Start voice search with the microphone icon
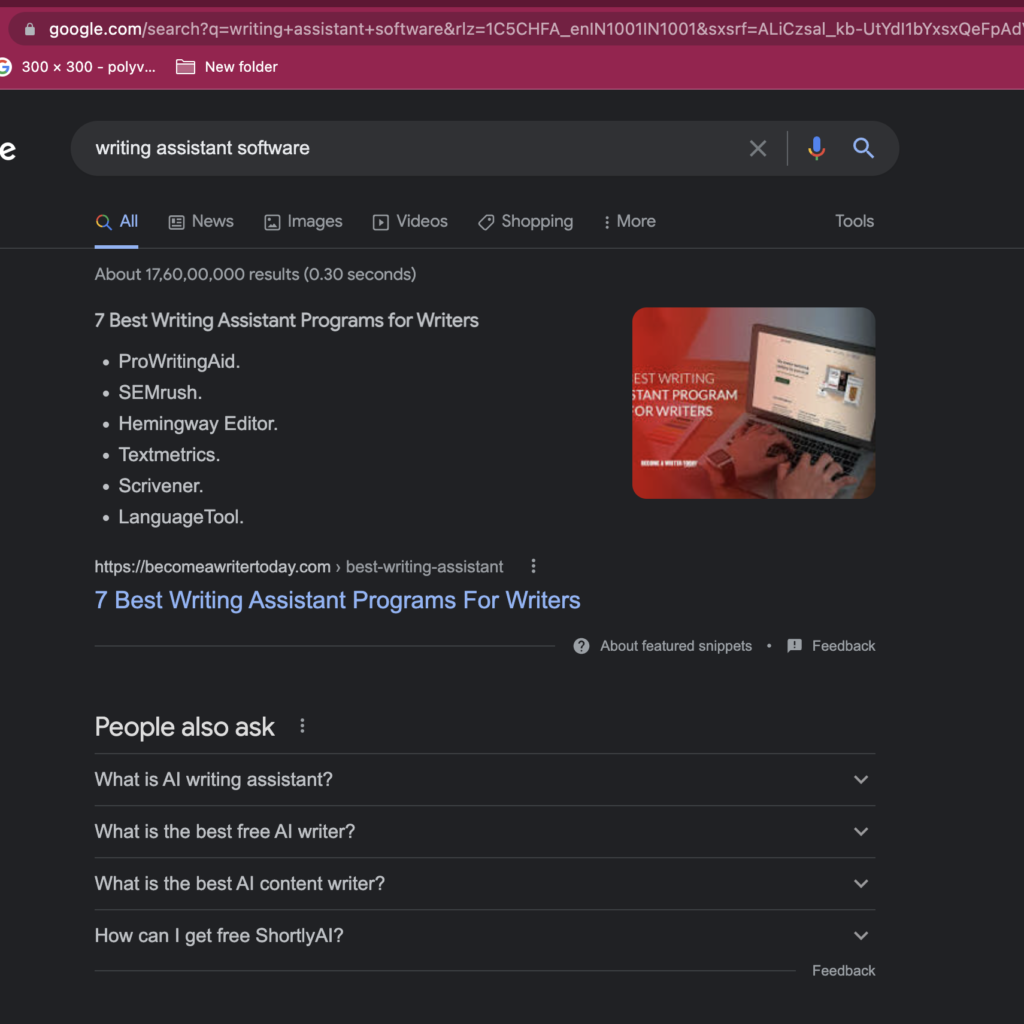 [x=816, y=148]
